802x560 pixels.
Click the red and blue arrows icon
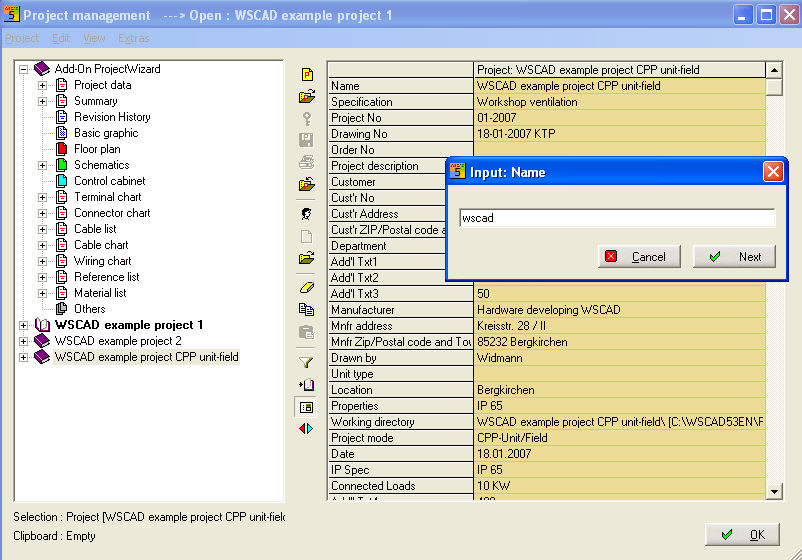[x=306, y=429]
